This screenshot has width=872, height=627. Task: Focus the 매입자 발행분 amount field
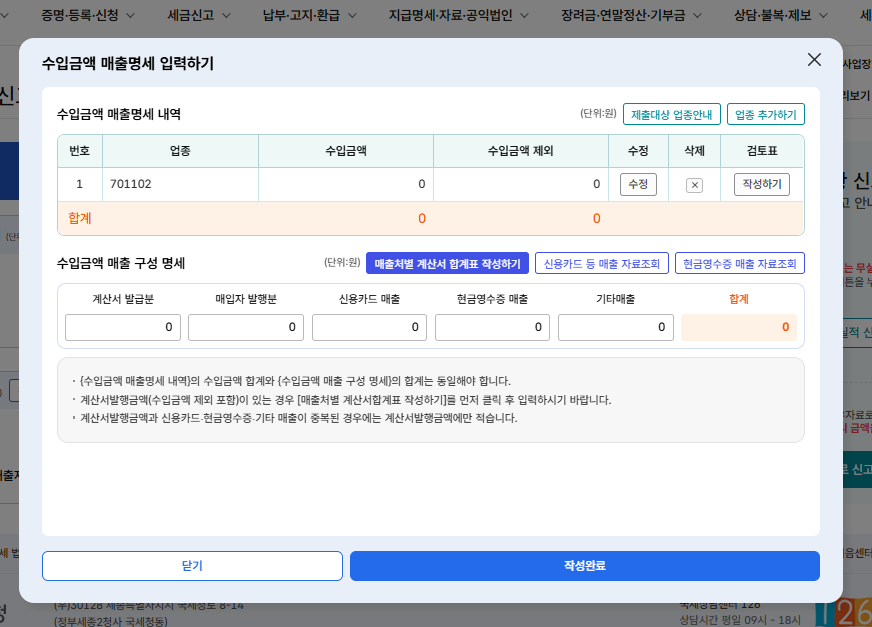point(246,327)
